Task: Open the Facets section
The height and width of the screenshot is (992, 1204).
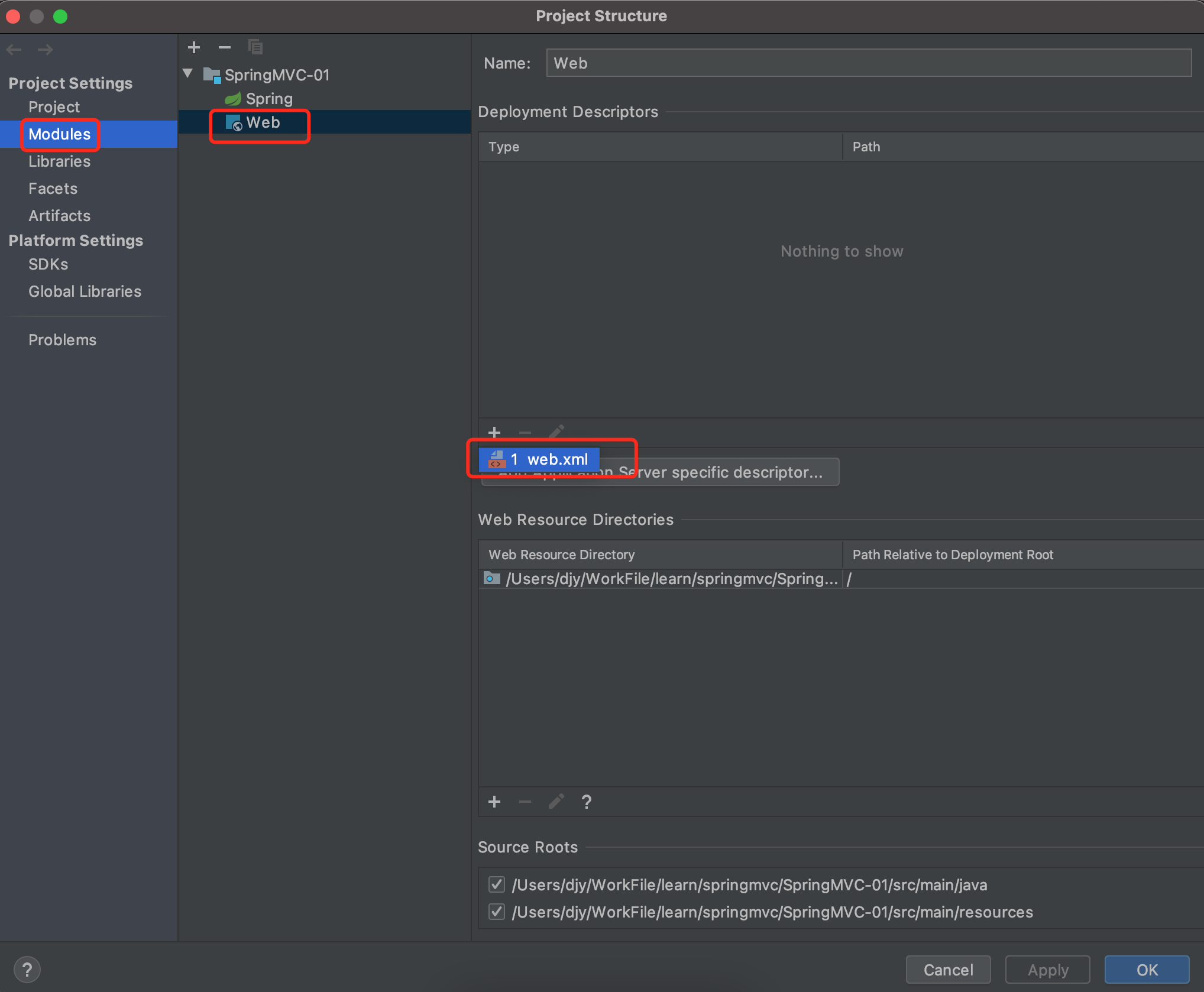Action: [x=53, y=189]
